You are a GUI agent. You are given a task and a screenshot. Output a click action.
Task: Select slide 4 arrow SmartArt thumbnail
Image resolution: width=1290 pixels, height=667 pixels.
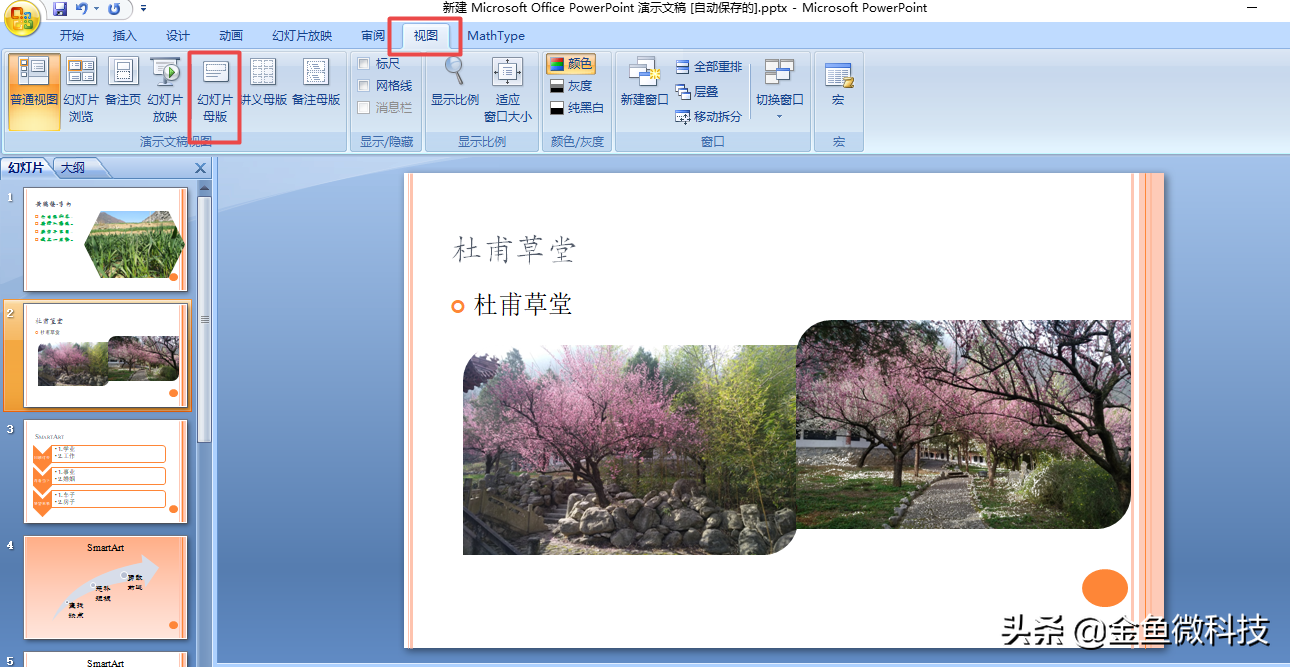coord(105,588)
